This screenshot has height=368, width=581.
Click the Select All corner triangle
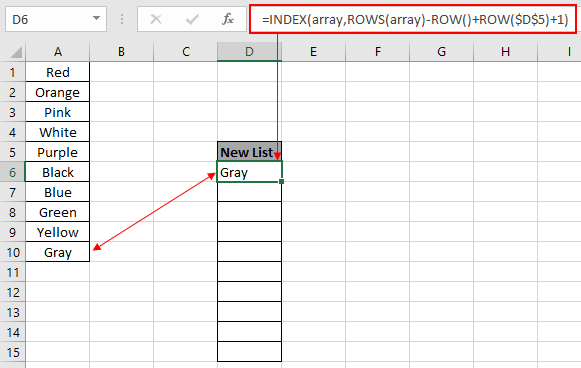pos(16,52)
